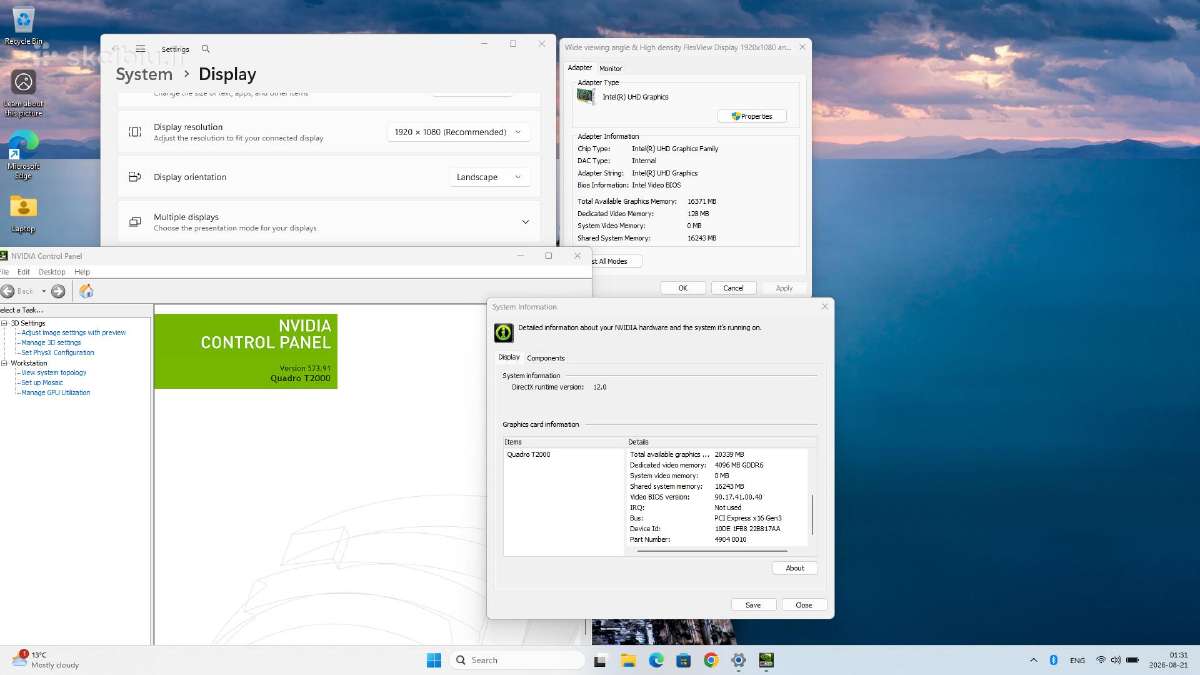Launch the Microsoft Edge desktop shortcut
Image resolution: width=1200 pixels, height=675 pixels.
click(23, 154)
